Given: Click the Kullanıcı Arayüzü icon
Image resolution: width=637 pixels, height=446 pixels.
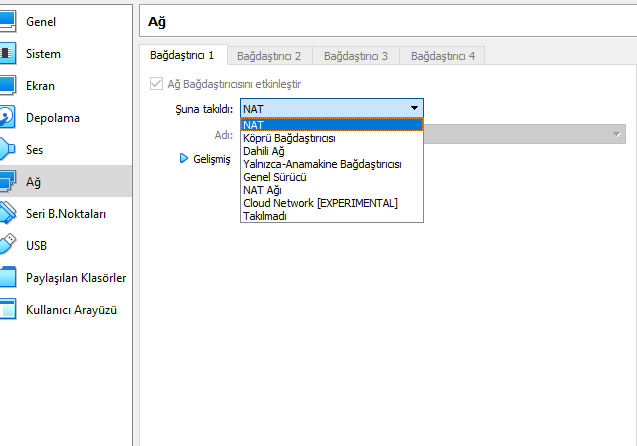Looking at the screenshot, I should click(x=5, y=309).
